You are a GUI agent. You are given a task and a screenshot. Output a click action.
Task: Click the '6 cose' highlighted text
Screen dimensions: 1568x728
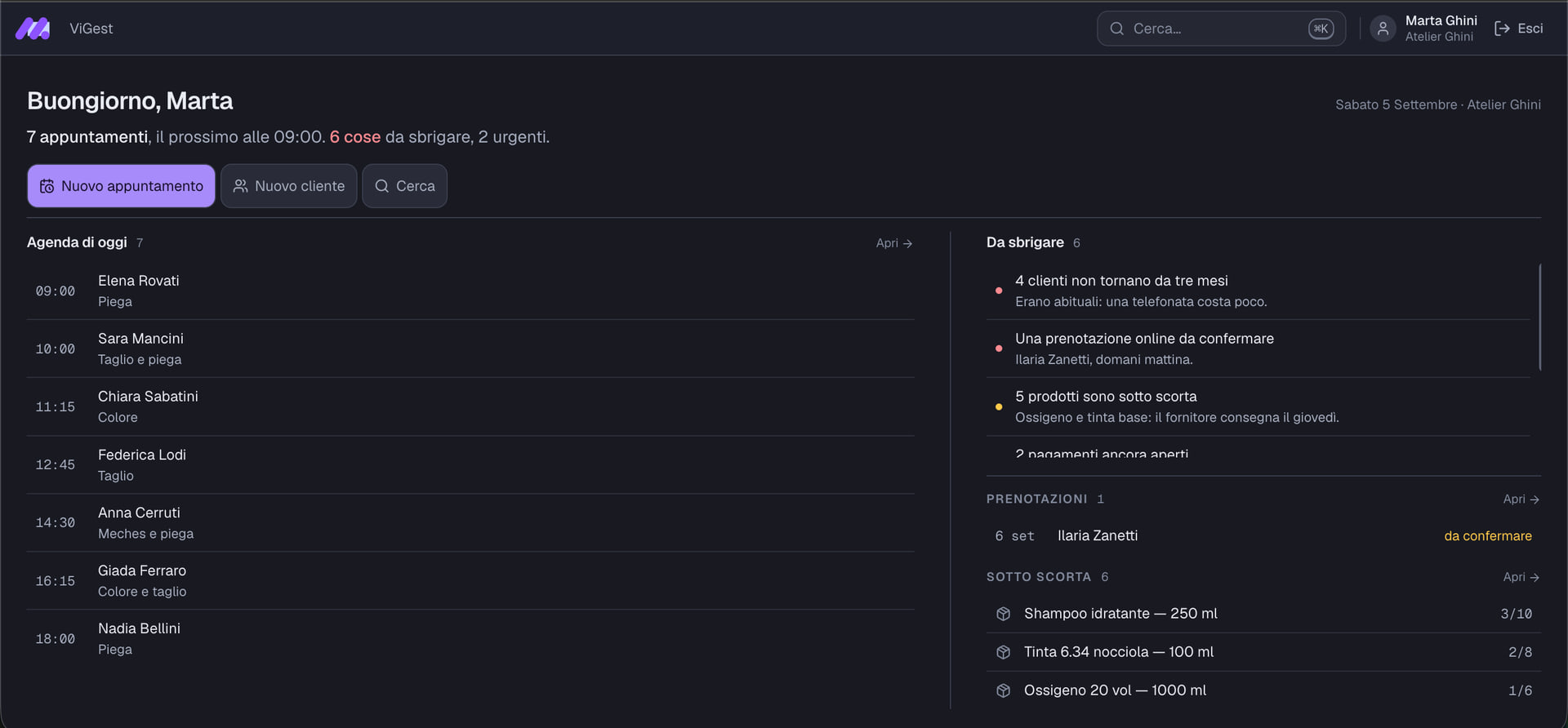[355, 137]
